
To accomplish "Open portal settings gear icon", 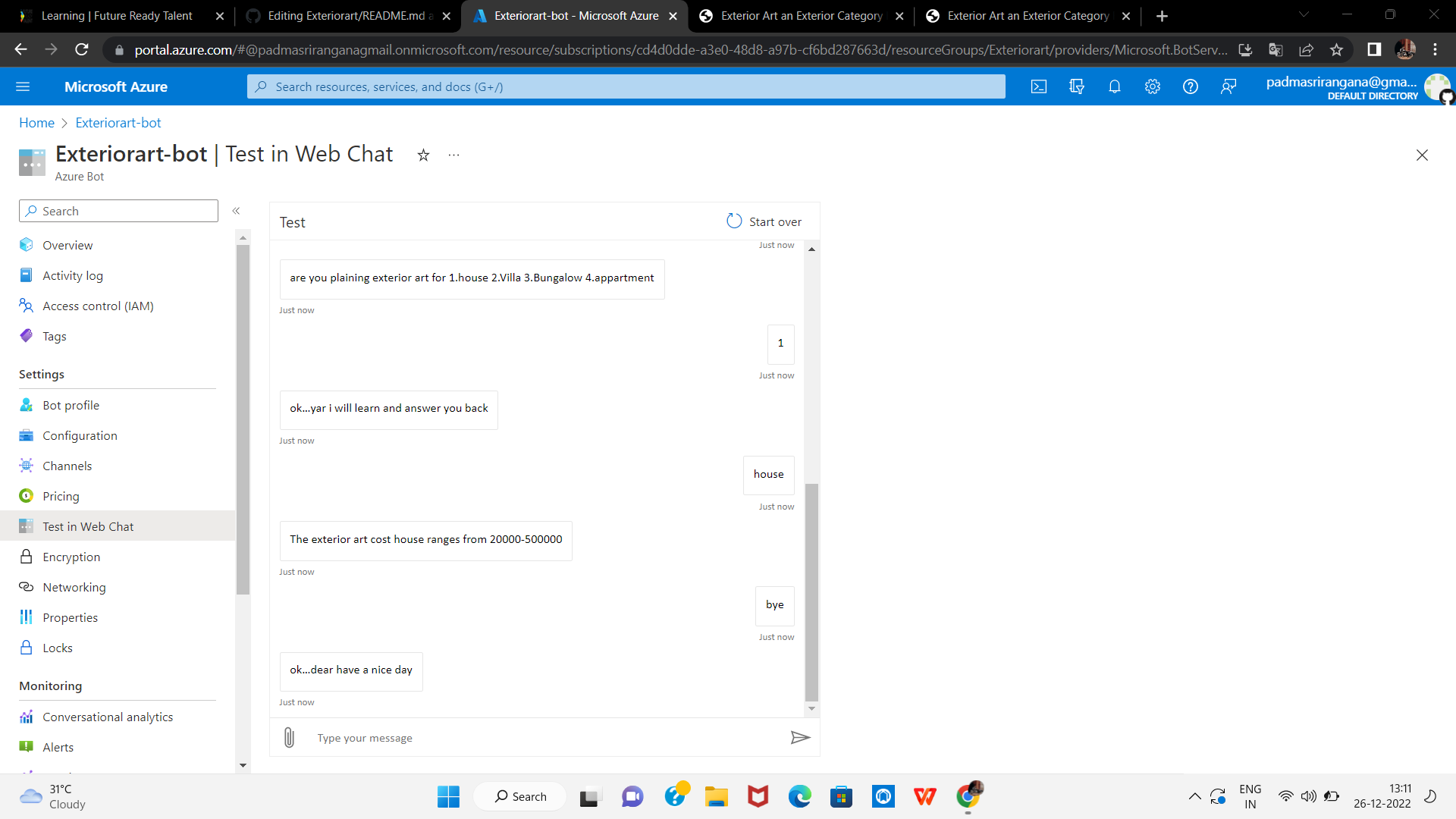I will [1152, 86].
